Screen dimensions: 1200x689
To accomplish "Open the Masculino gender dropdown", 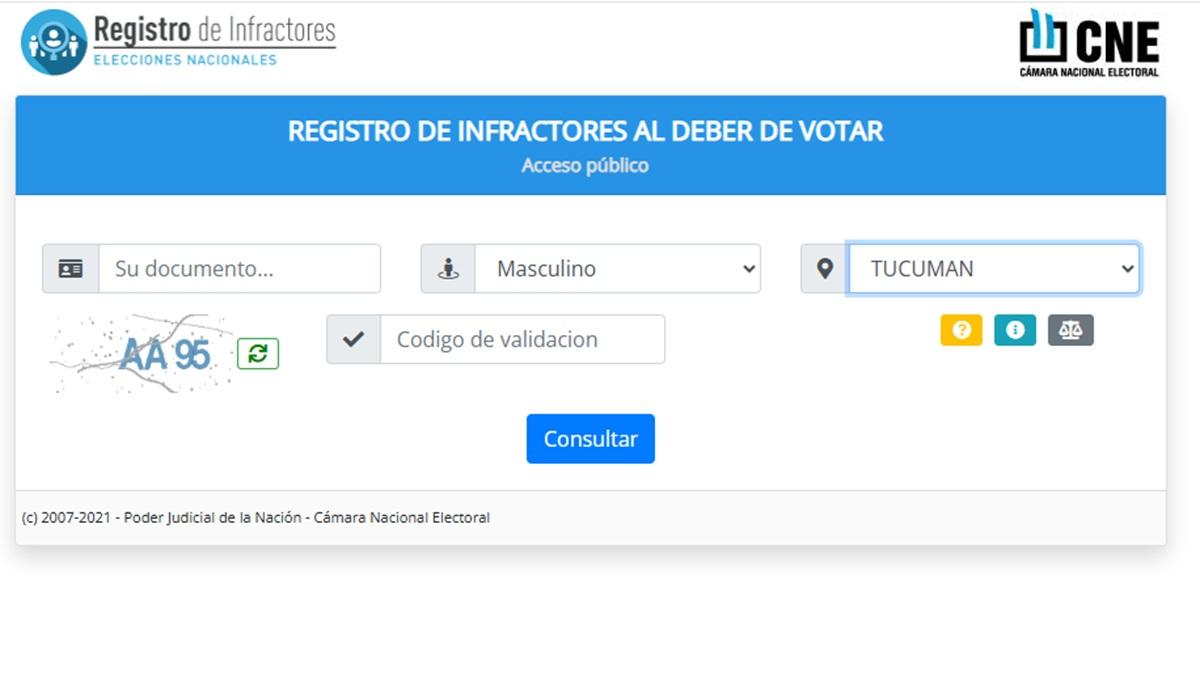I will [x=617, y=269].
